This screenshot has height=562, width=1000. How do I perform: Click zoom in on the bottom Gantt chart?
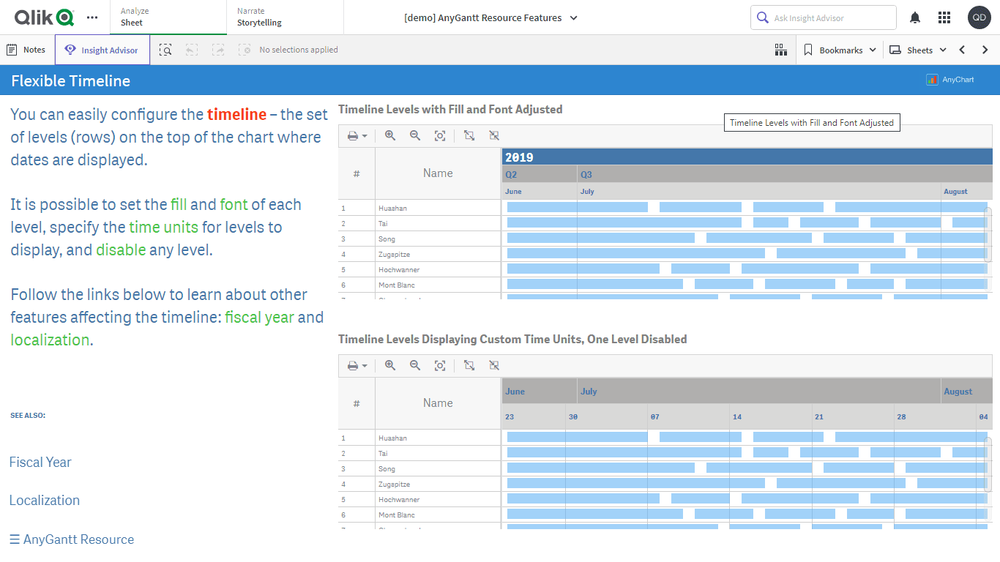pyautogui.click(x=390, y=366)
